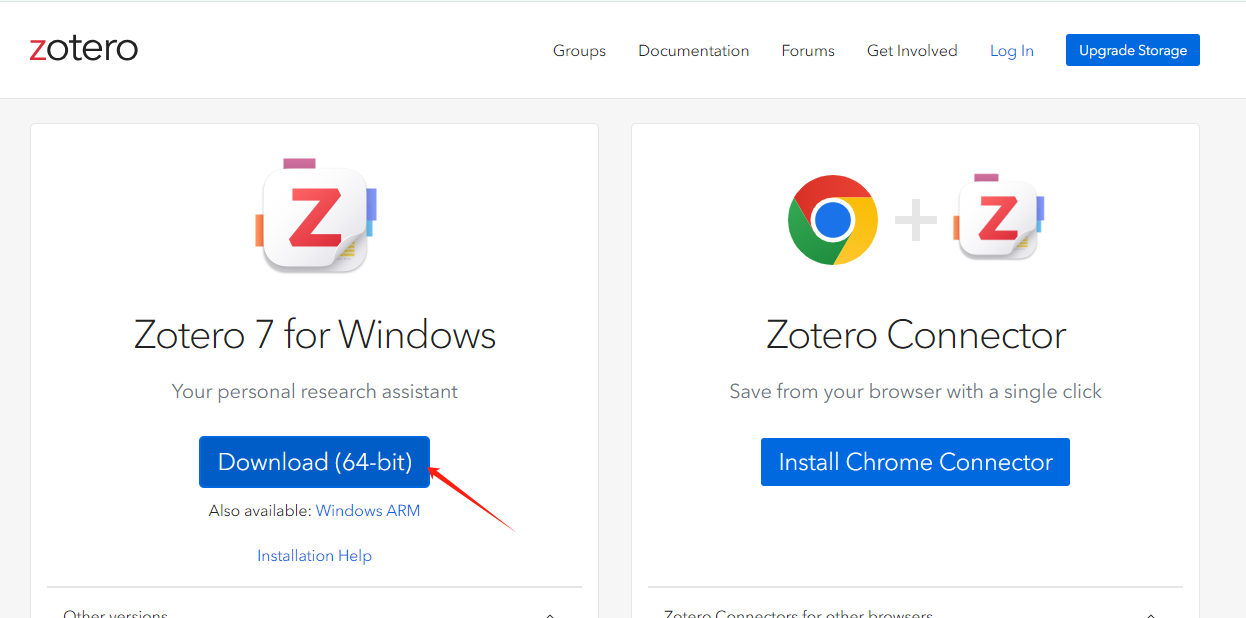Open the Documentation navigation item
Image resolution: width=1246 pixels, height=618 pixels.
(x=693, y=50)
